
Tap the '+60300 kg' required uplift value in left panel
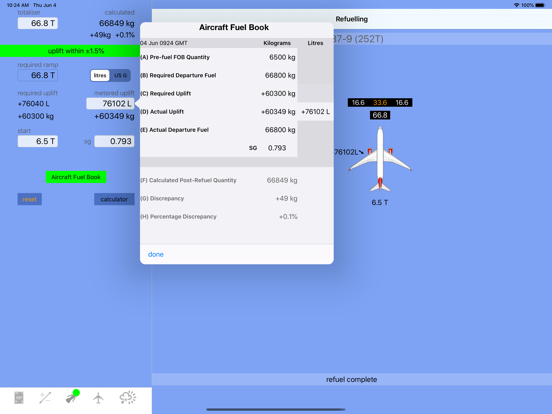coord(36,116)
